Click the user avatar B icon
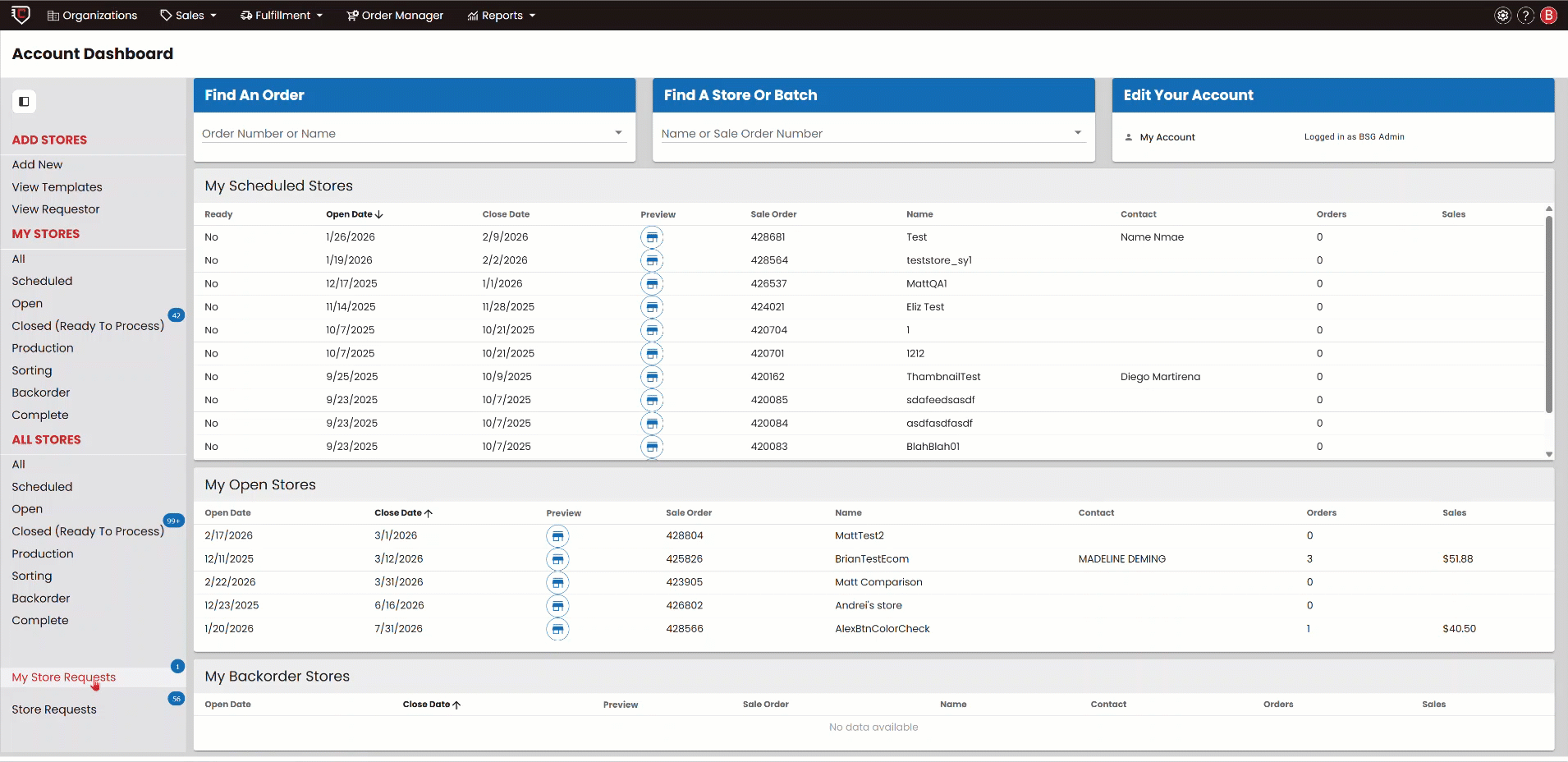The image size is (1568, 762). pyautogui.click(x=1549, y=16)
